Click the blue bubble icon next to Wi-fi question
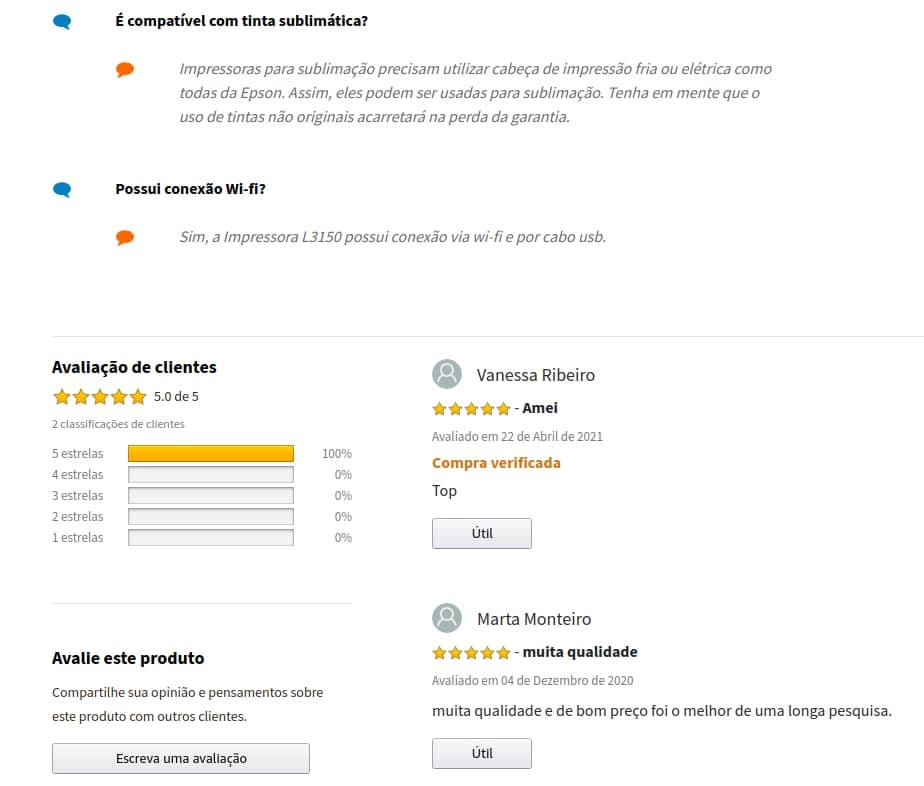 (x=62, y=190)
